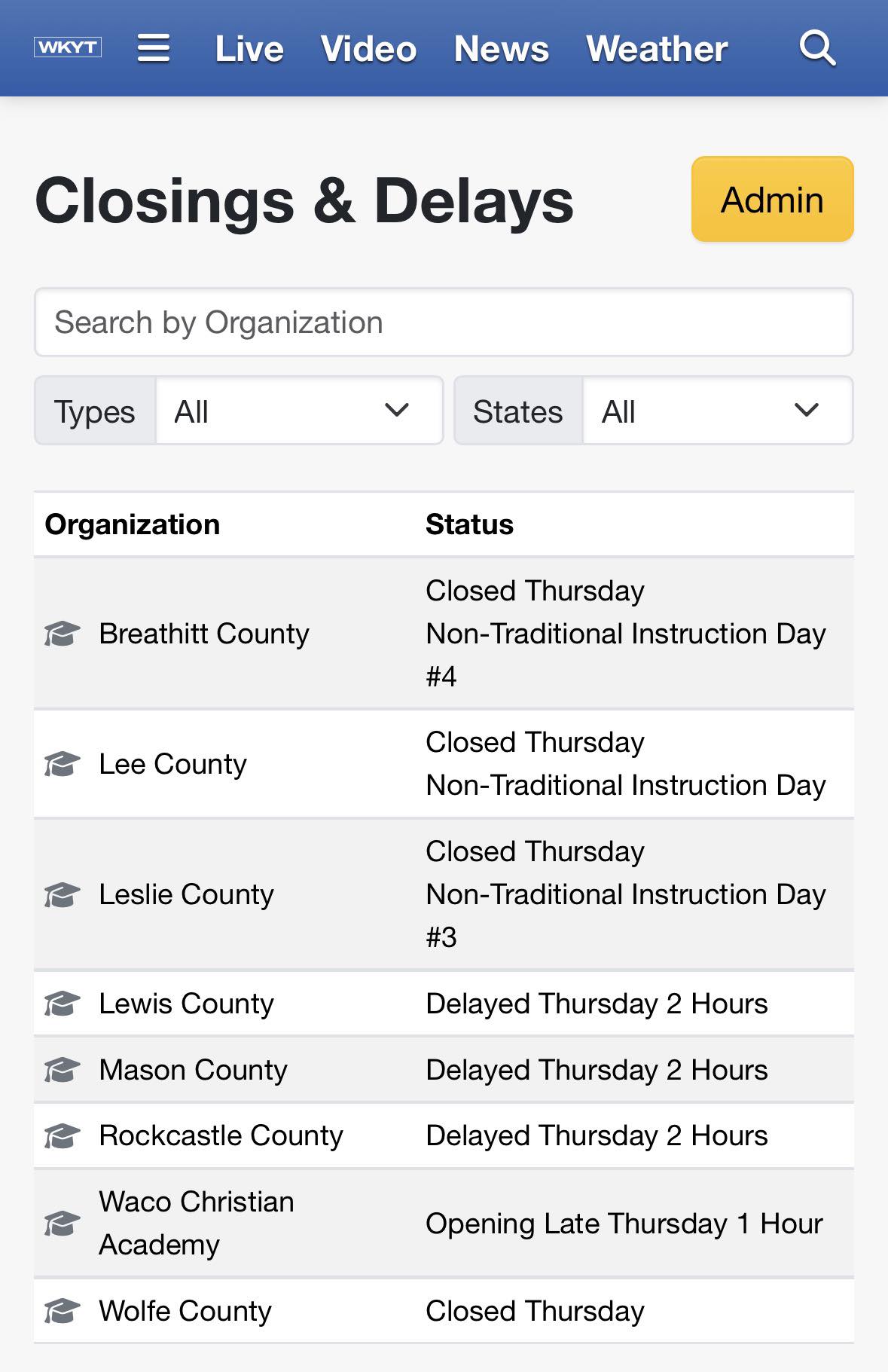This screenshot has height=1372, width=888.
Task: Click graduation cap icon beside Breathitt County
Action: click(62, 634)
